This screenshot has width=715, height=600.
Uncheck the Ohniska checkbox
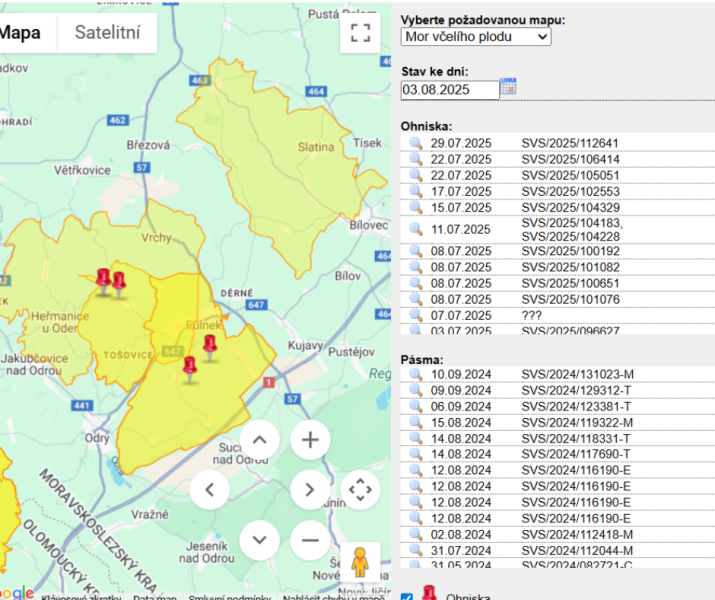[407, 596]
